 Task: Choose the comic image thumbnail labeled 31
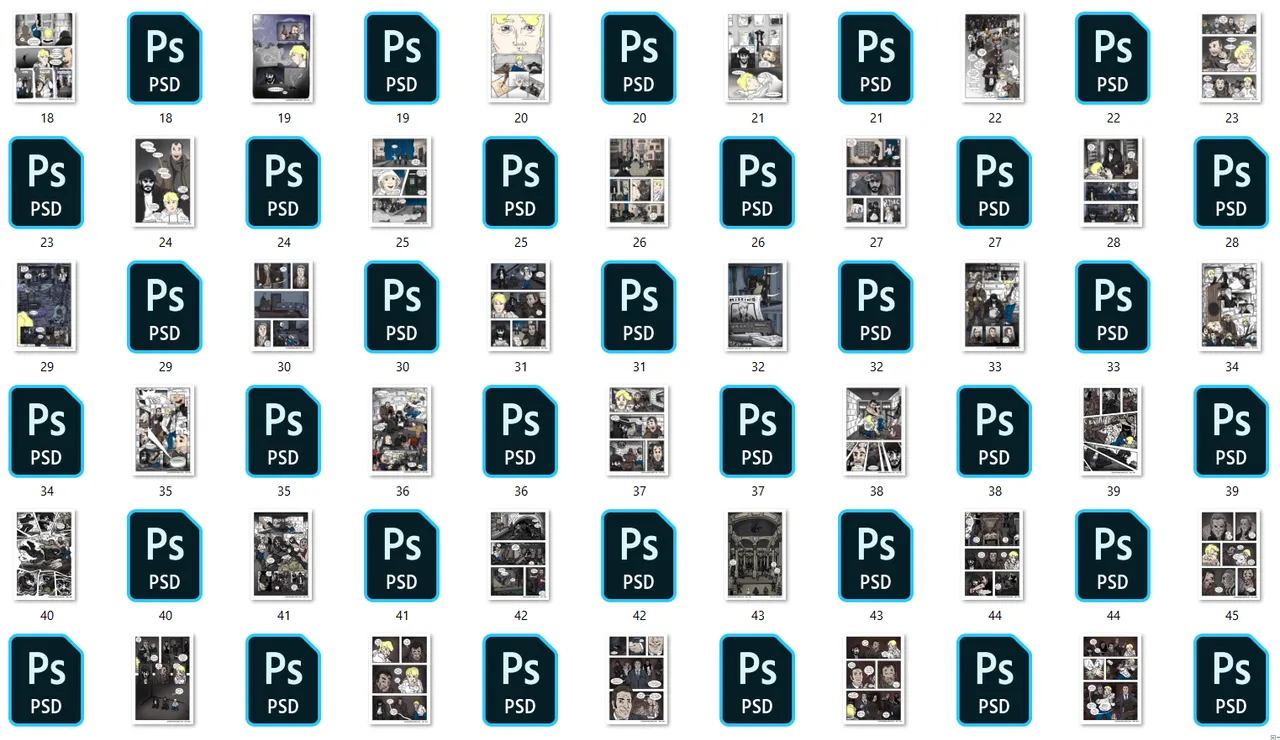(520, 307)
